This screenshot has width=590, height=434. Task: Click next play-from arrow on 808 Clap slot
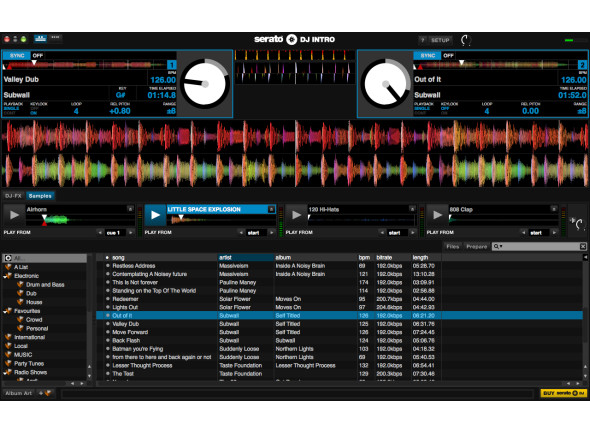554,233
